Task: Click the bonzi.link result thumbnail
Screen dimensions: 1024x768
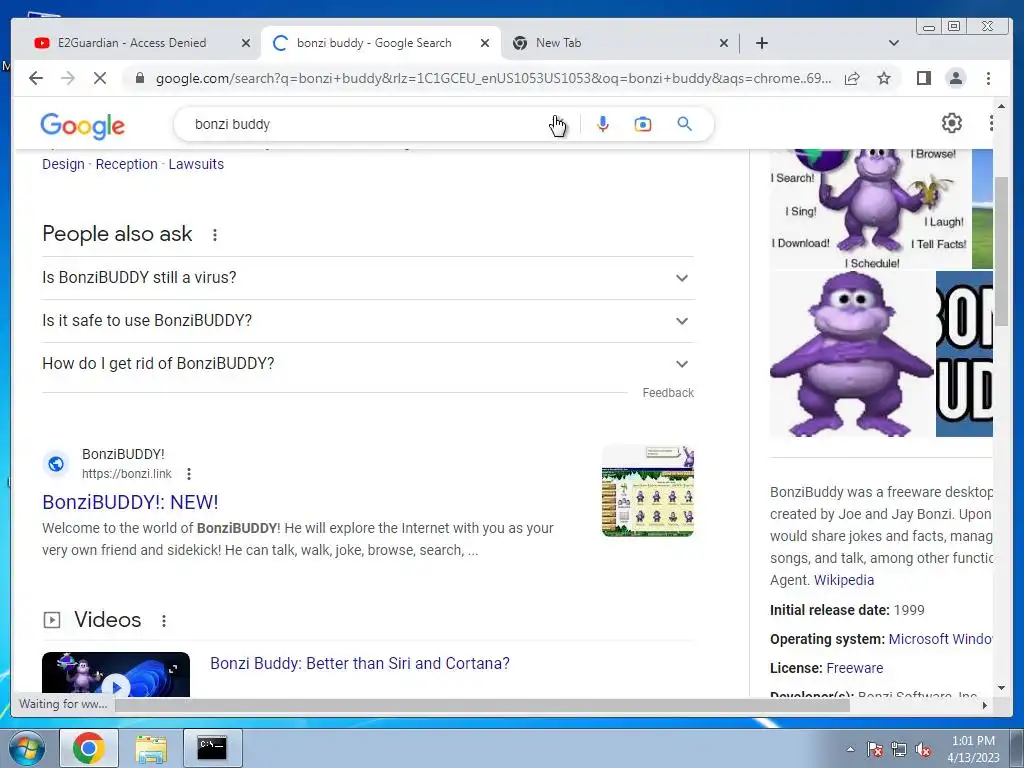Action: tap(648, 491)
